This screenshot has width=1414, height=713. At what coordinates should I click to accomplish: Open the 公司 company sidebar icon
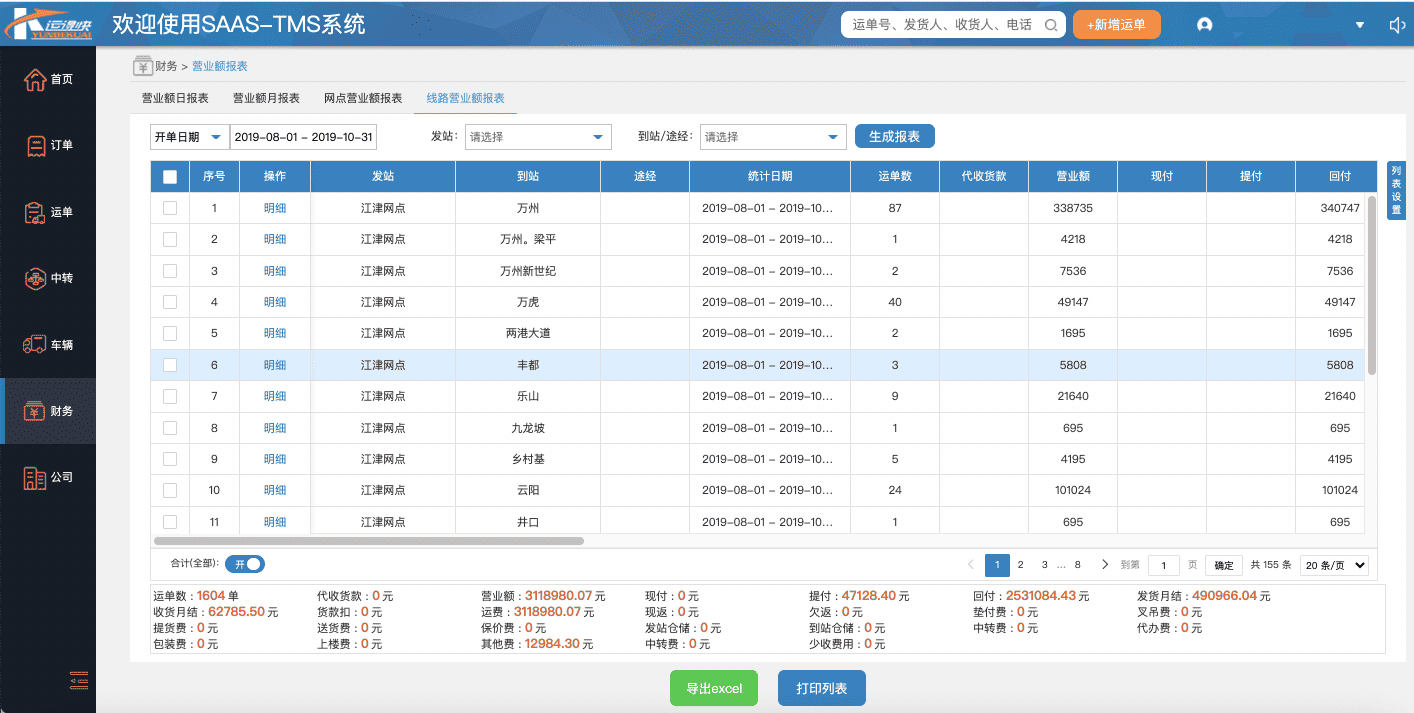(35, 478)
